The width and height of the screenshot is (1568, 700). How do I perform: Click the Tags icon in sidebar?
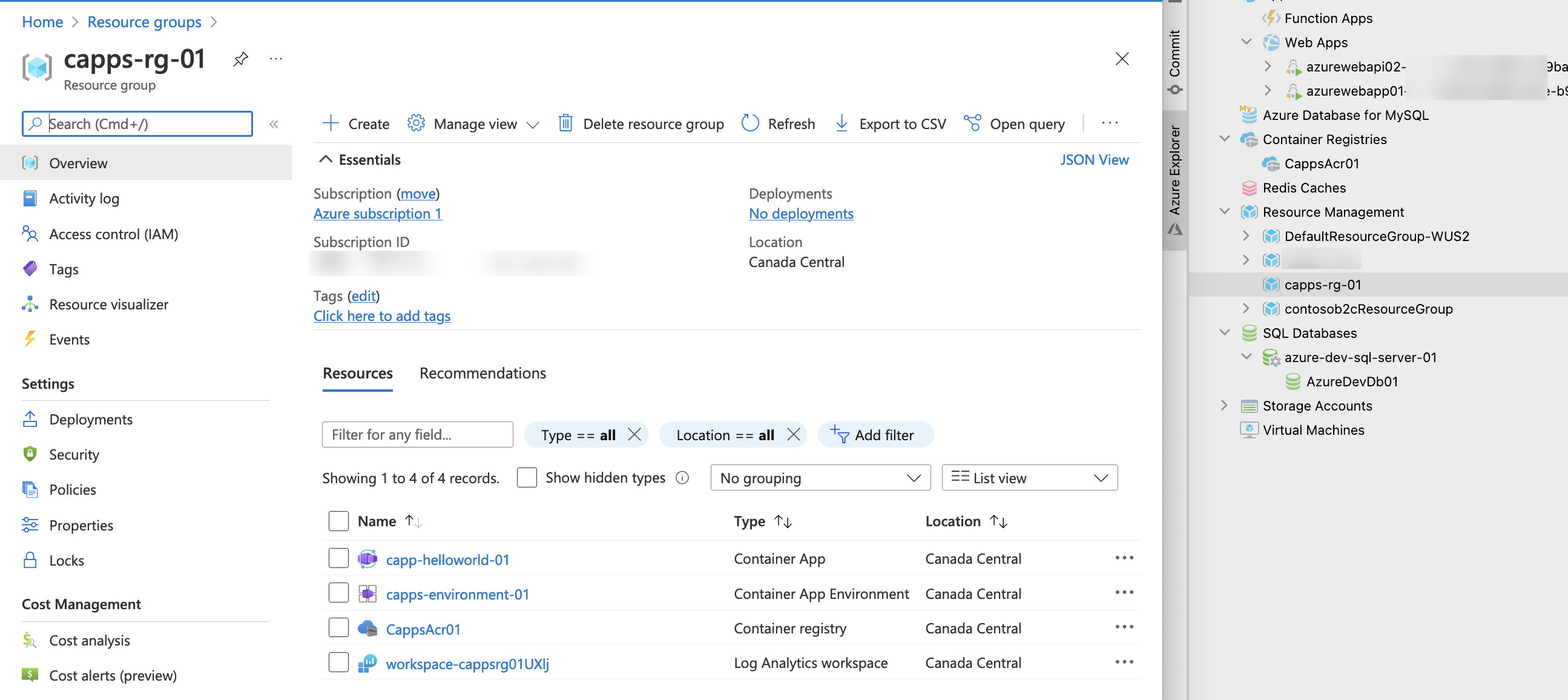click(30, 269)
